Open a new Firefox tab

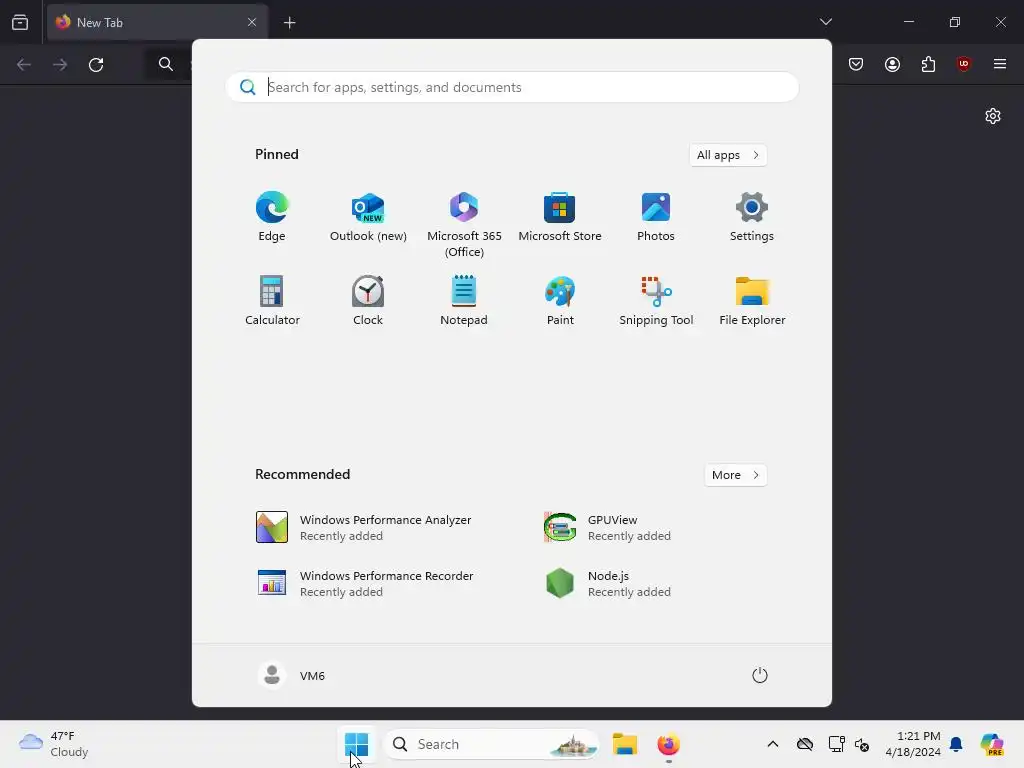click(x=289, y=23)
